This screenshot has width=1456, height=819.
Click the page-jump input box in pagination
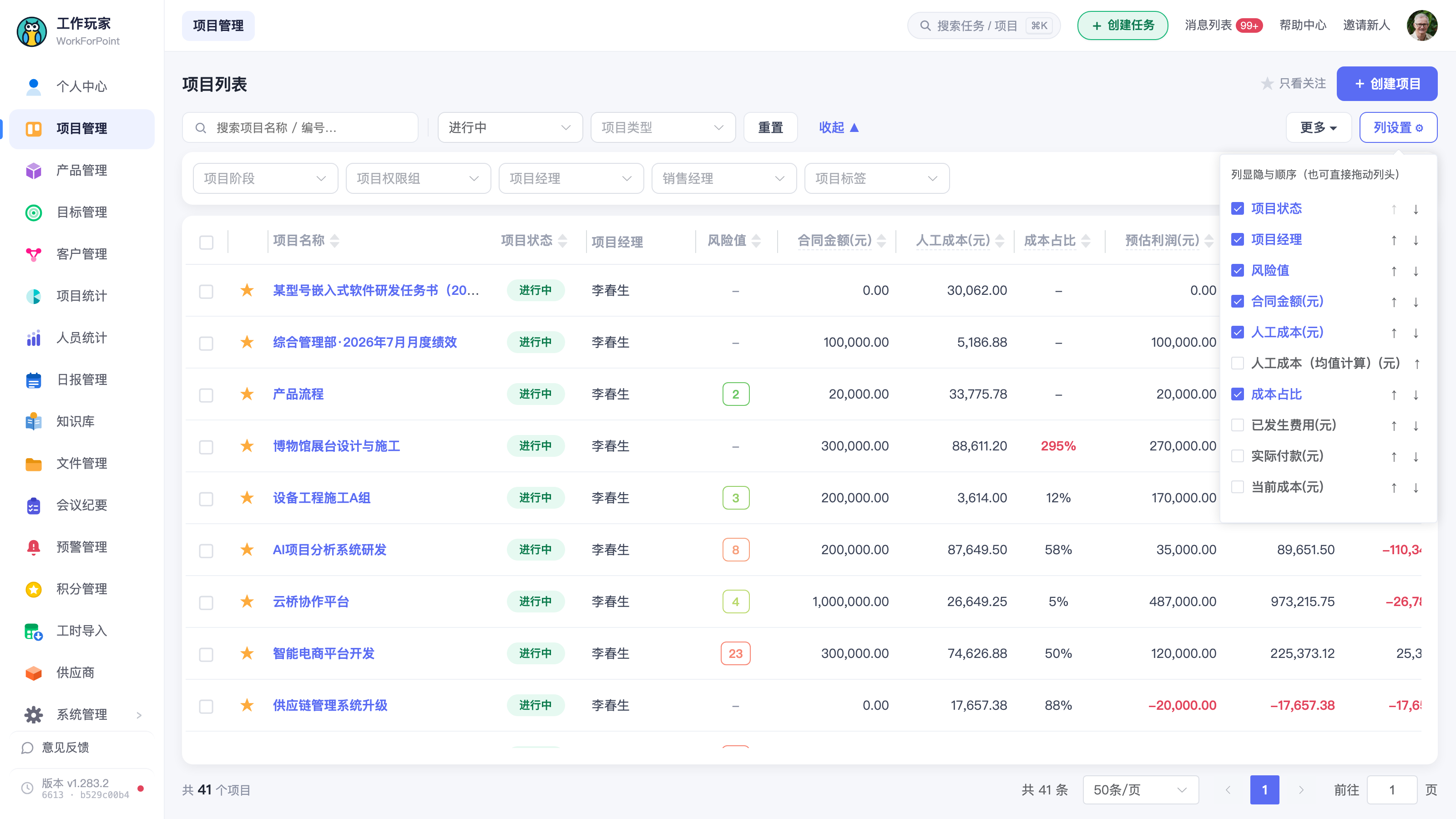click(1391, 789)
